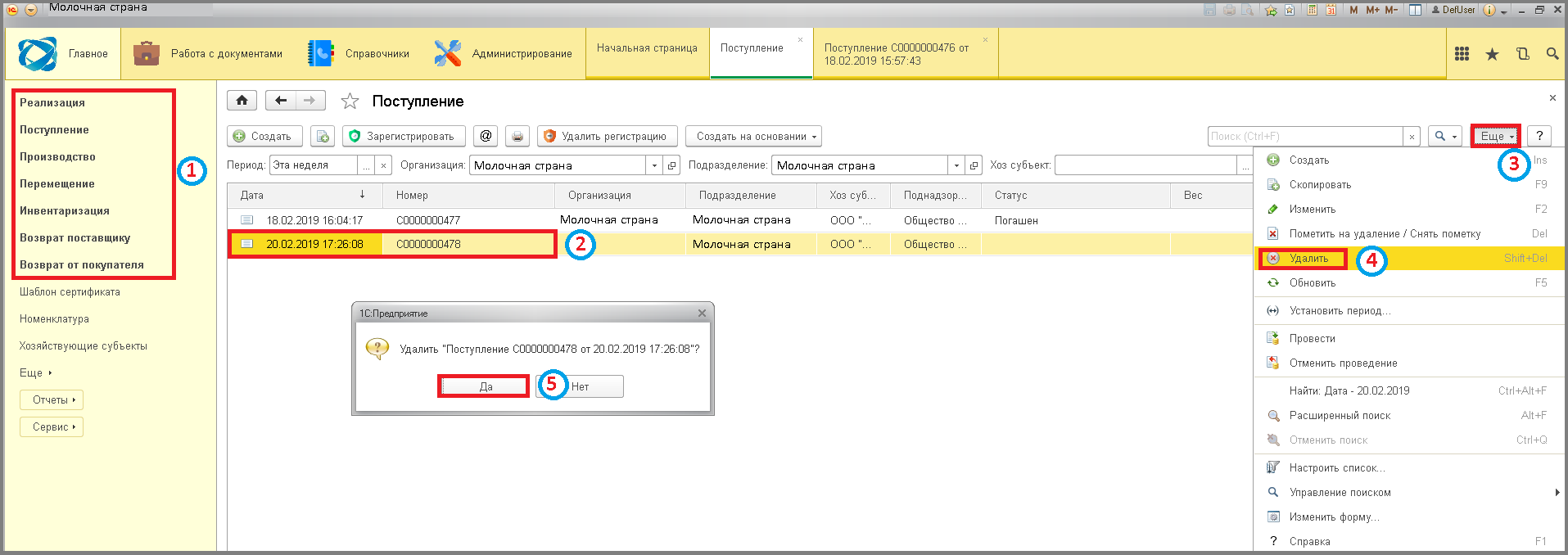Choose Удалить in the Еще menu
This screenshot has width=1568, height=555.
(x=1409, y=258)
